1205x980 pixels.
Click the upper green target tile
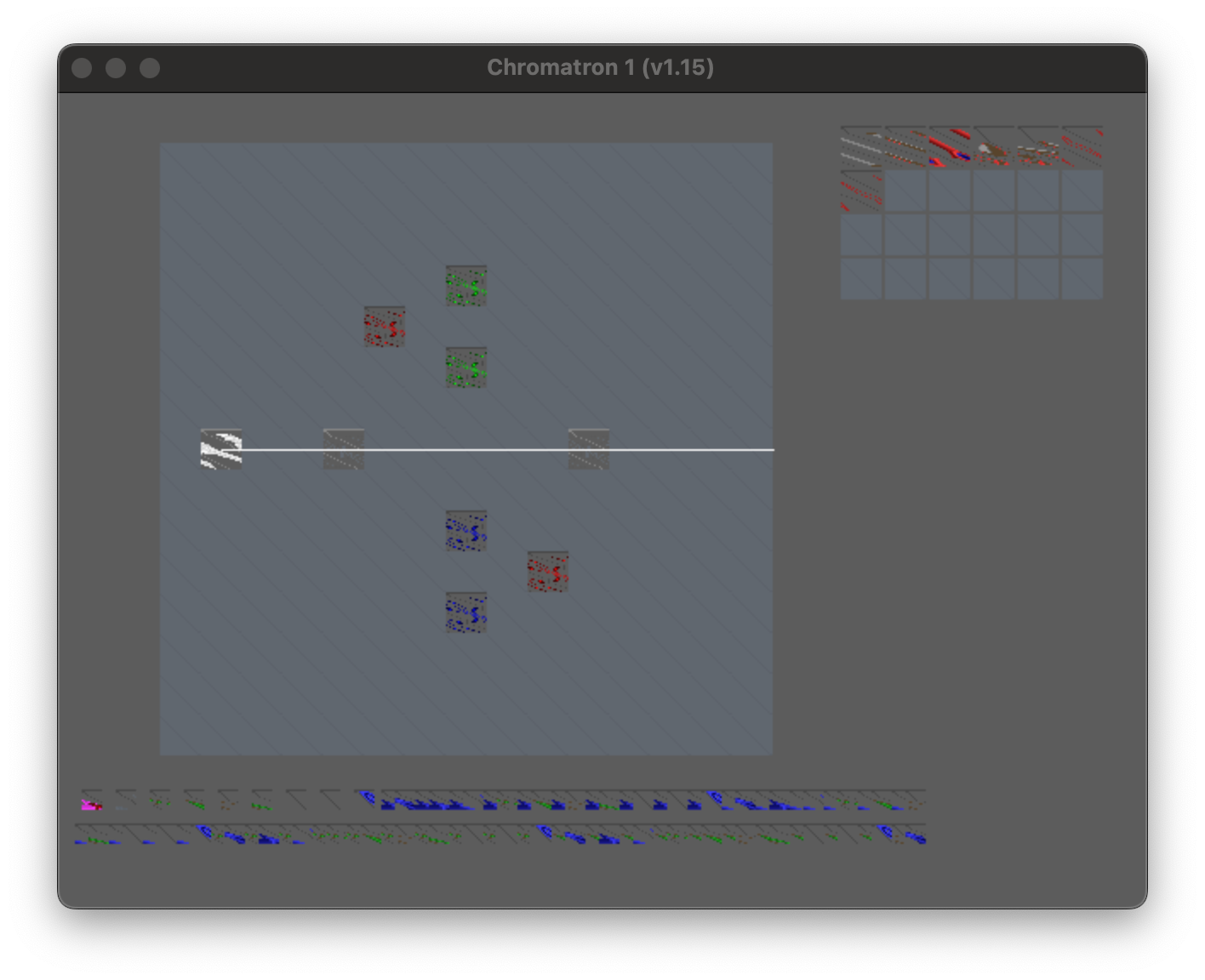point(466,286)
